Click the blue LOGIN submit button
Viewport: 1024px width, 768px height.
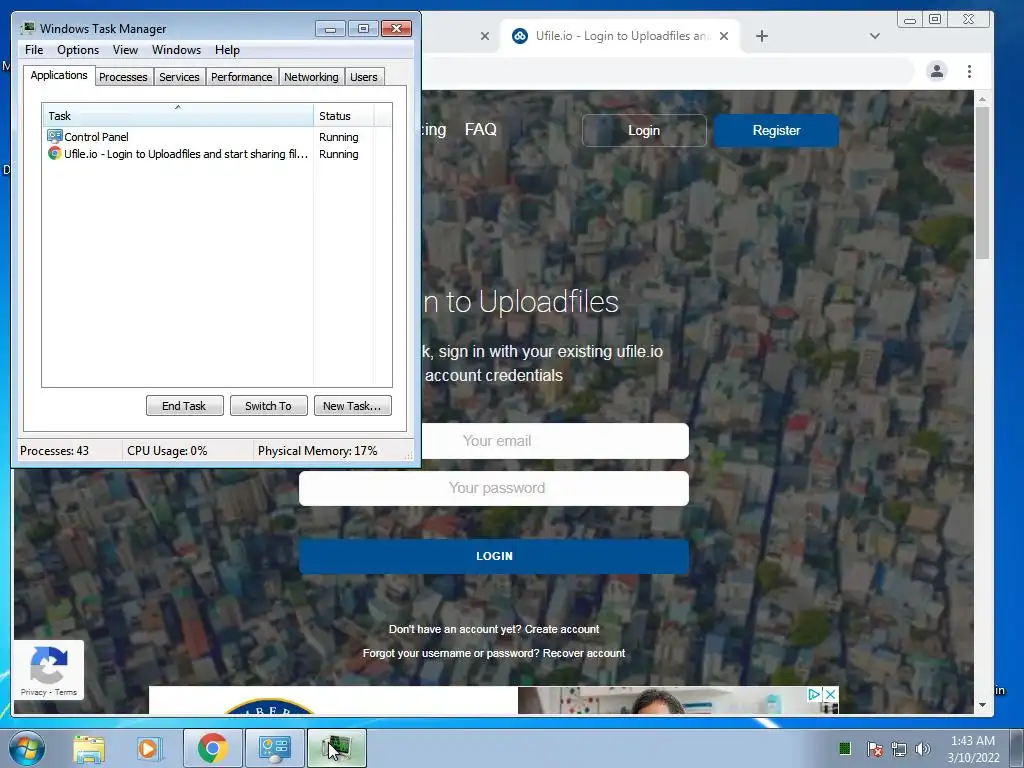pyautogui.click(x=494, y=556)
